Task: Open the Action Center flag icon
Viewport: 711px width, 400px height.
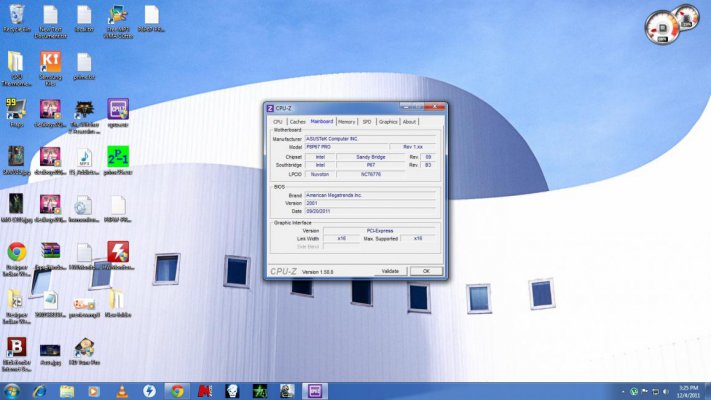Action: (x=644, y=391)
